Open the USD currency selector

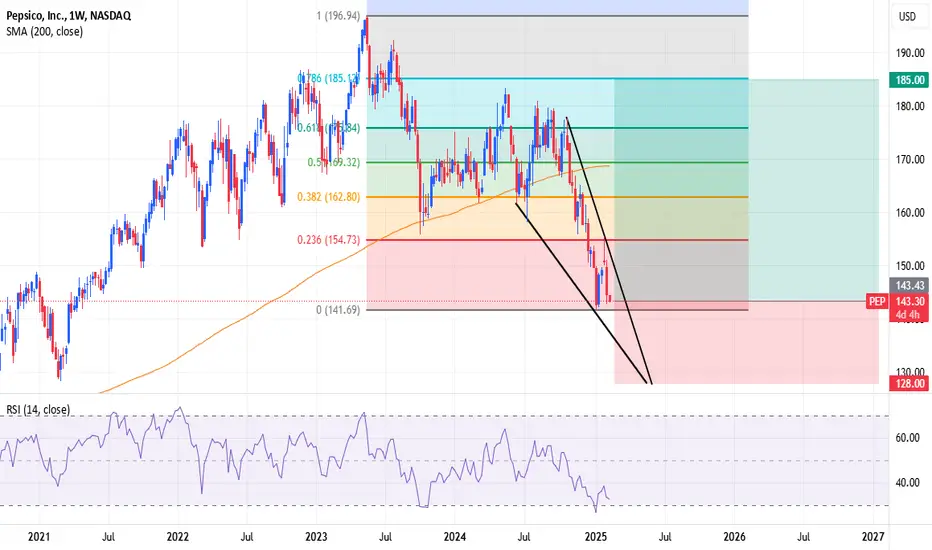point(907,17)
